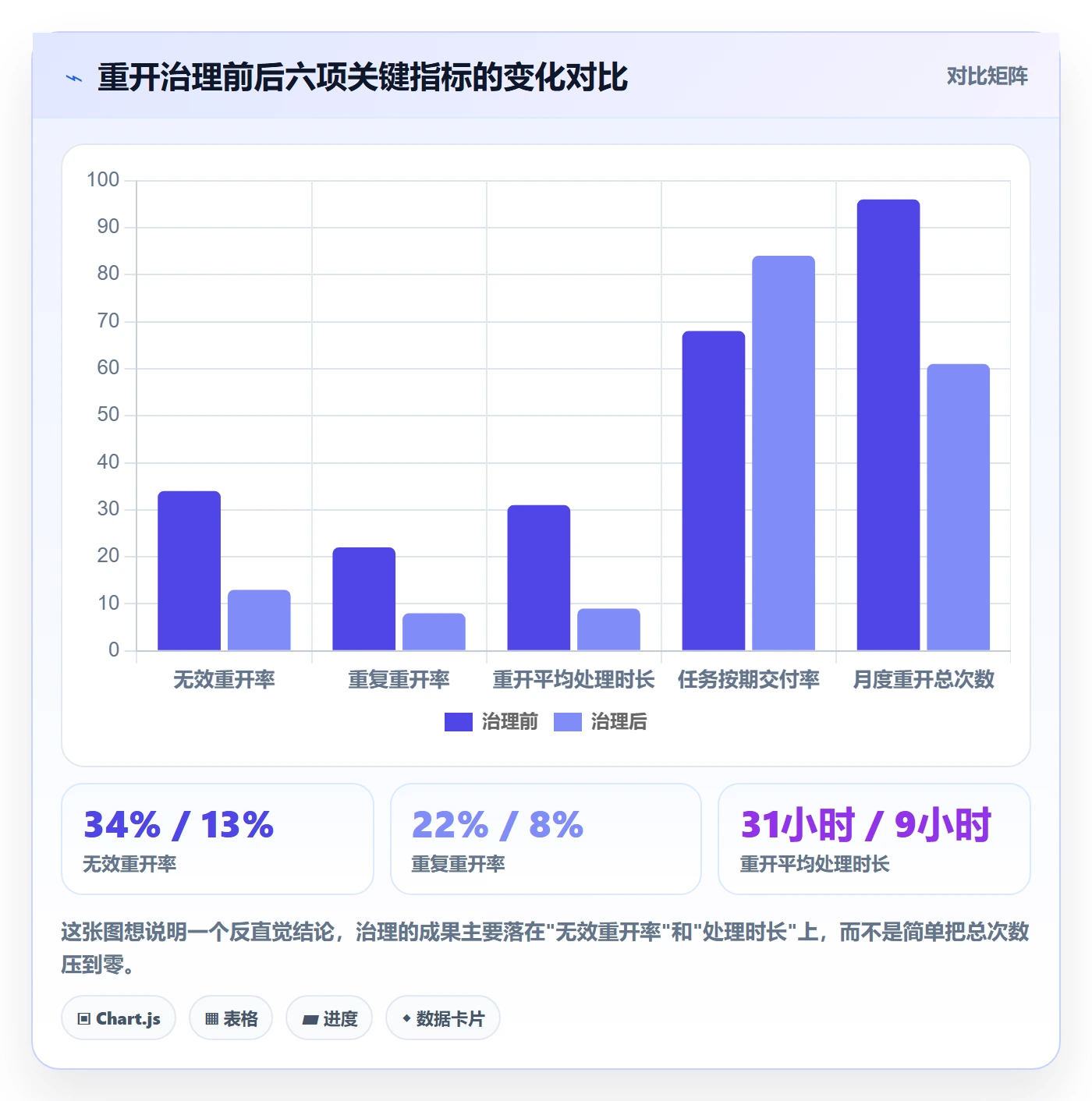1092x1101 pixels.
Task: Click the 治理前 bar for 月度重开总次数
Action: coord(888,425)
